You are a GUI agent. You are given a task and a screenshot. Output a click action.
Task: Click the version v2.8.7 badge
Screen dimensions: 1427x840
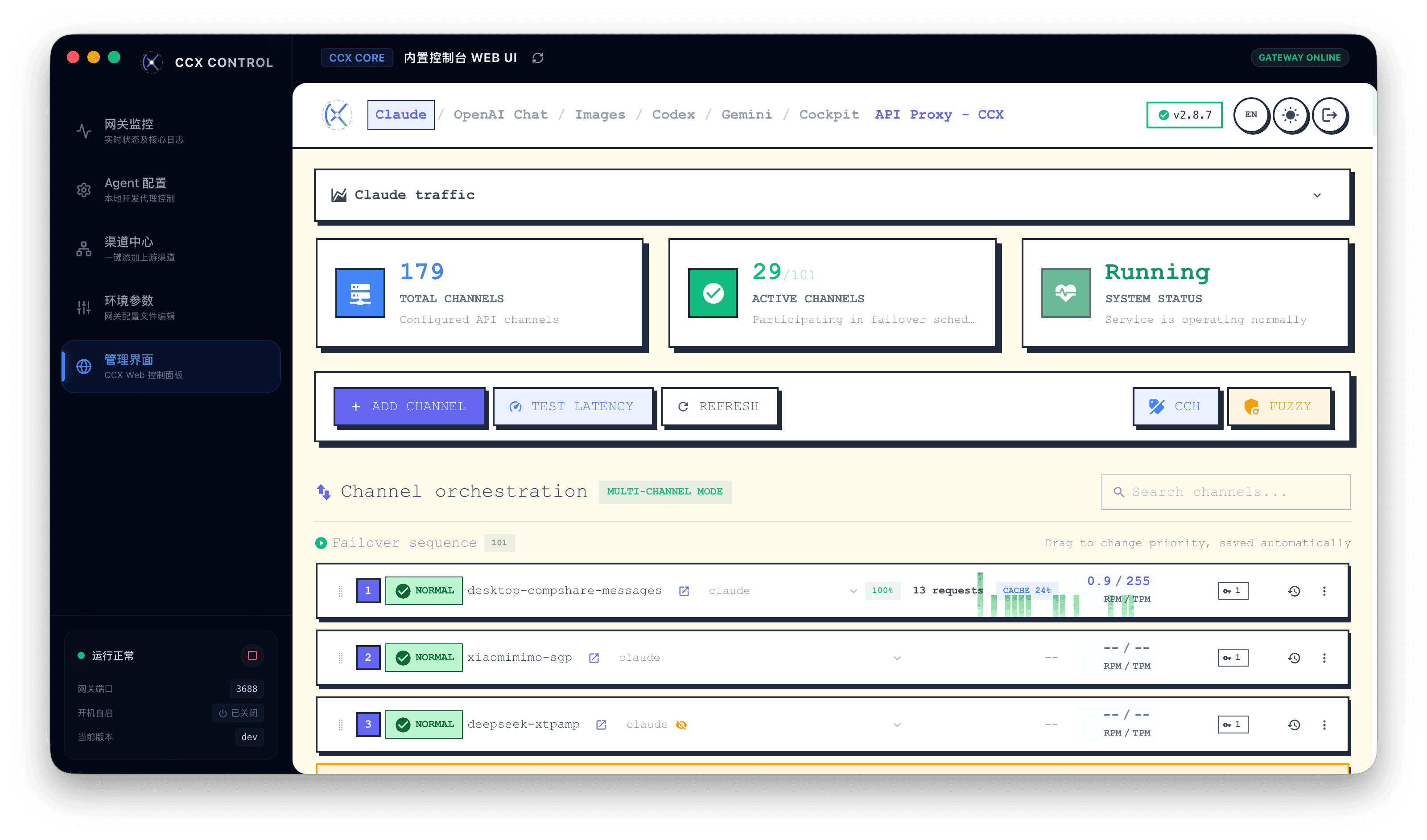(1184, 115)
